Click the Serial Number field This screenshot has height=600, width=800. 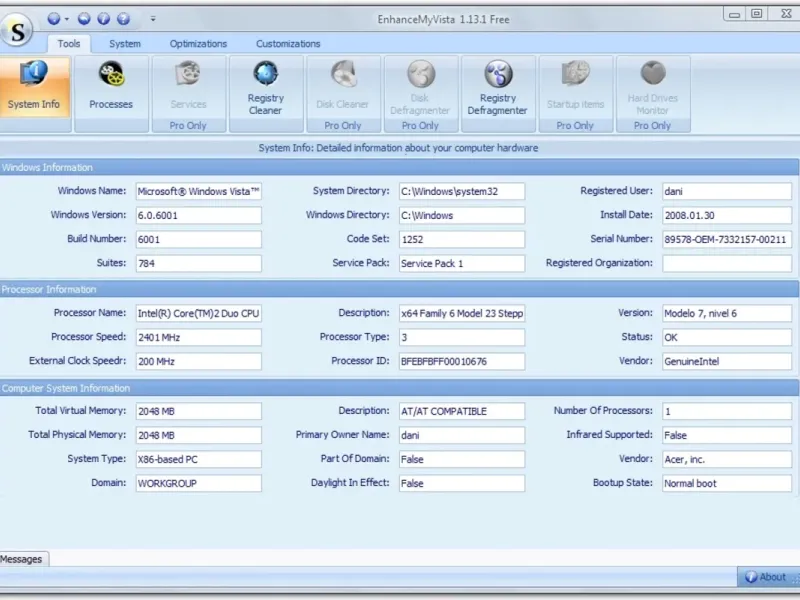(x=726, y=240)
